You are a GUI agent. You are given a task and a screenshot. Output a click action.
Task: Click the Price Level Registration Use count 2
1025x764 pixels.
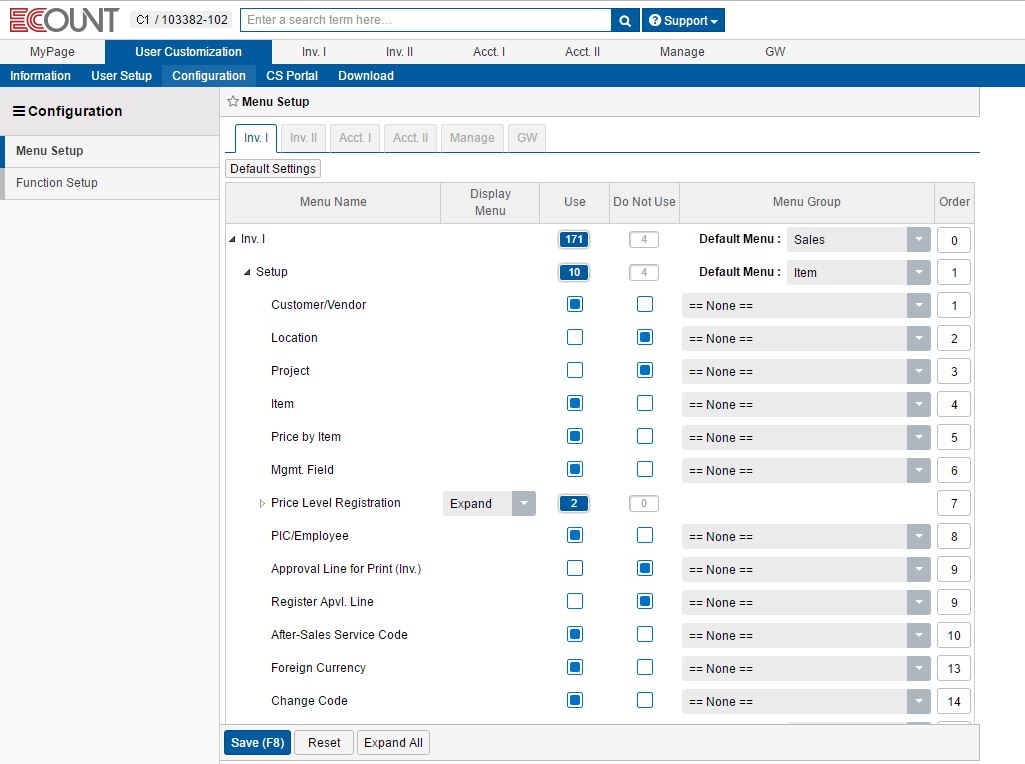click(574, 503)
